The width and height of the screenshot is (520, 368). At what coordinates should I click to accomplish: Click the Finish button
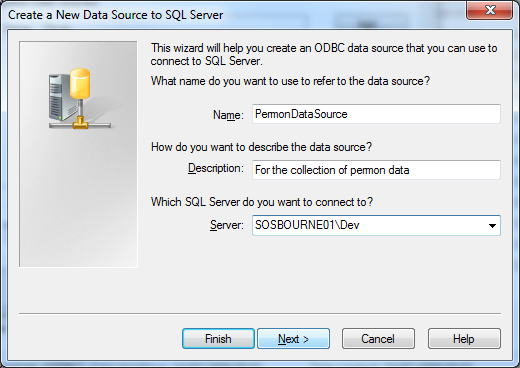point(218,339)
